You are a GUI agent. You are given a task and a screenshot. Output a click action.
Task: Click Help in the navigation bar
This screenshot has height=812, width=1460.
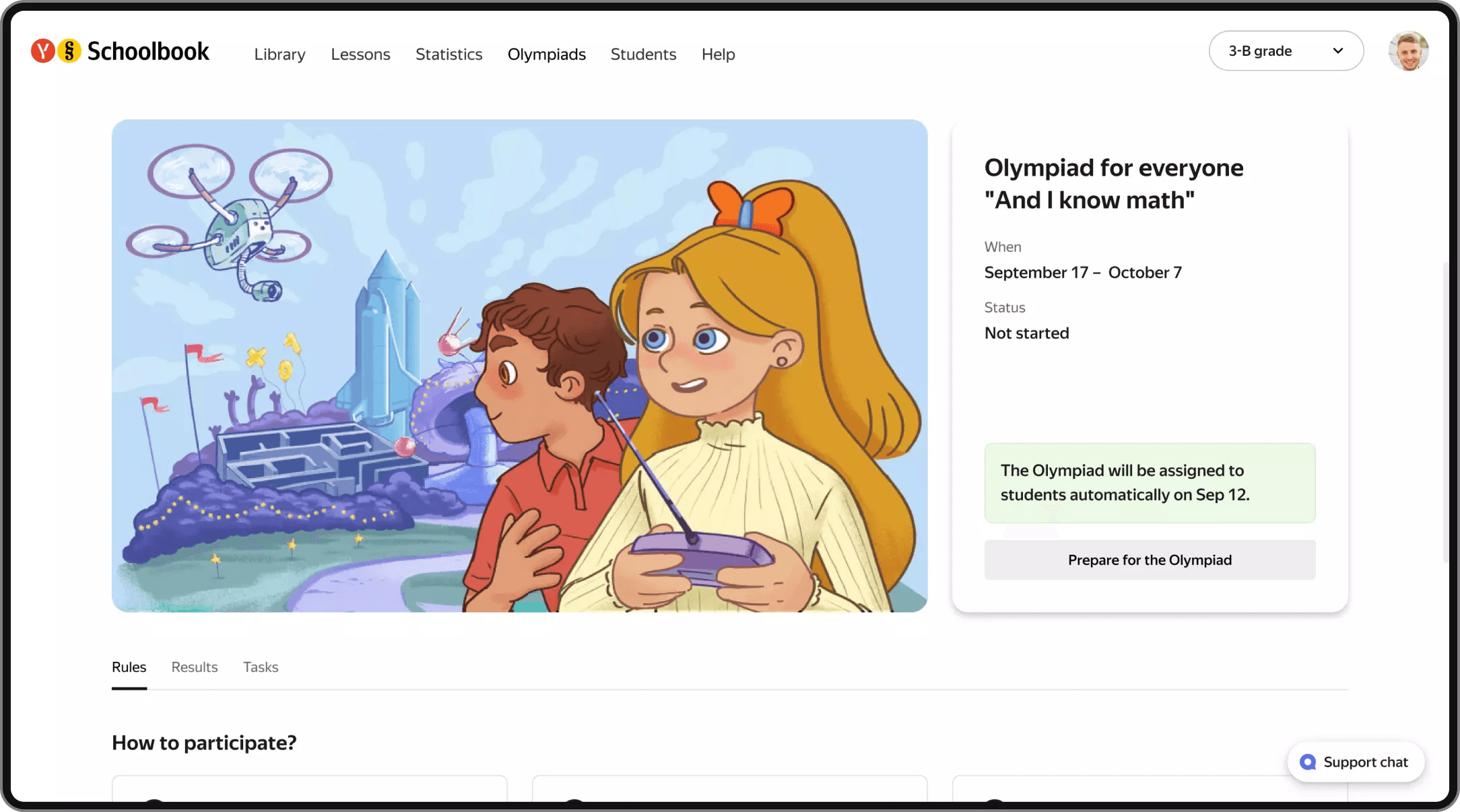point(718,55)
